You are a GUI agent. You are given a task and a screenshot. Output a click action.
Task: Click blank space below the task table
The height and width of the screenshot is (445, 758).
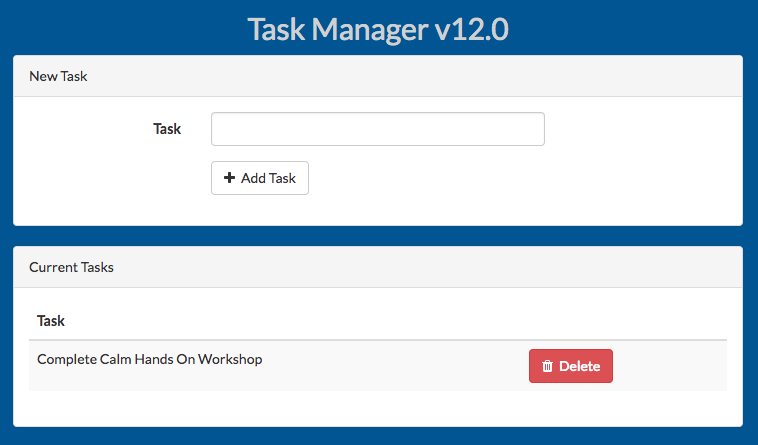pyautogui.click(x=378, y=408)
